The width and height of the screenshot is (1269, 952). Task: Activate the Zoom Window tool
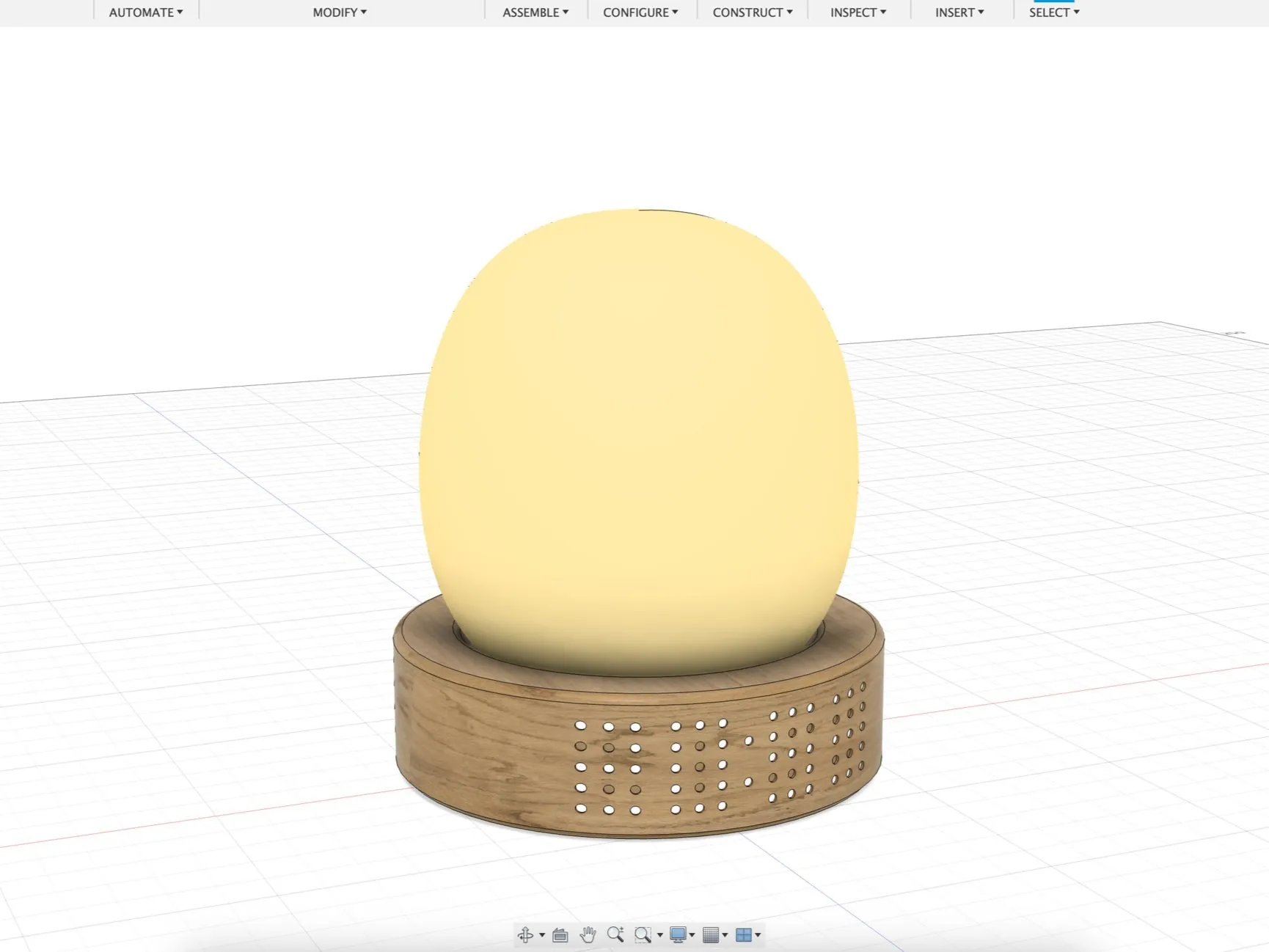point(643,934)
